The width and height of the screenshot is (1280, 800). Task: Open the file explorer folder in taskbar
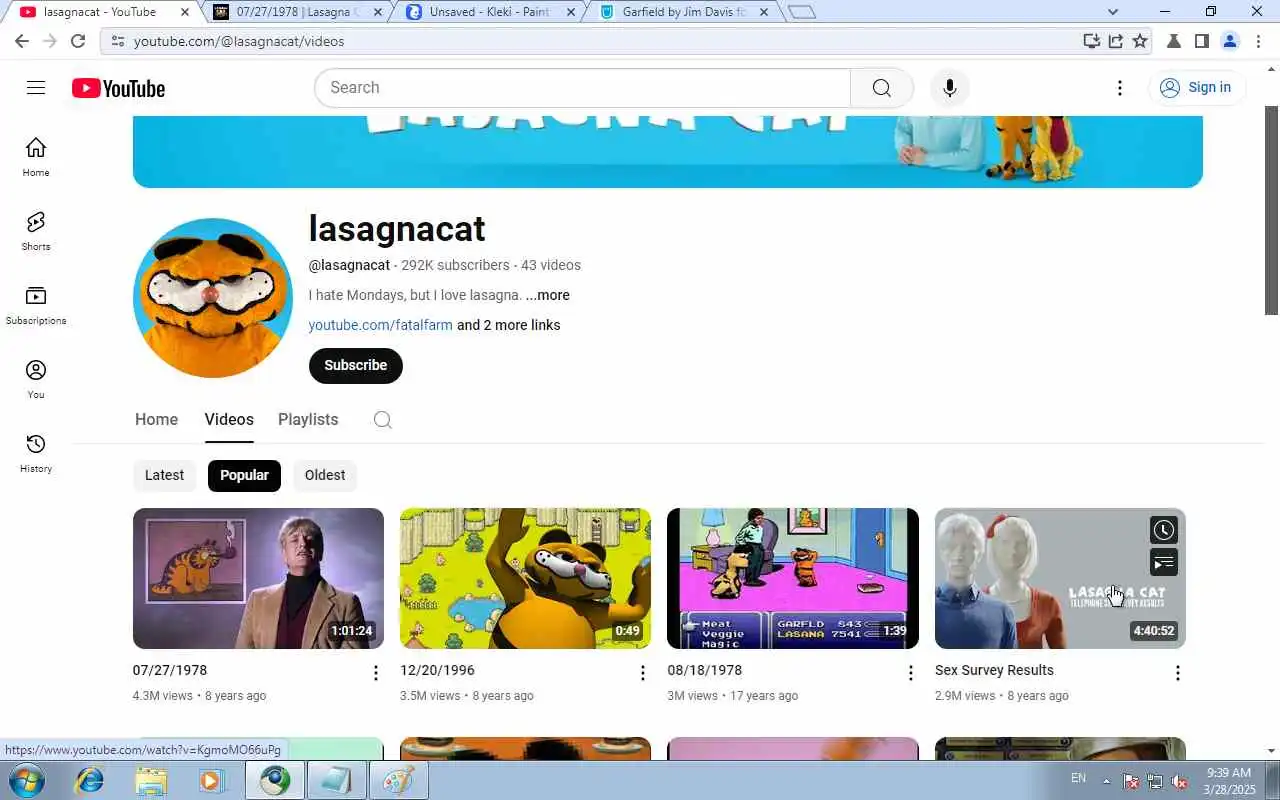click(x=151, y=780)
